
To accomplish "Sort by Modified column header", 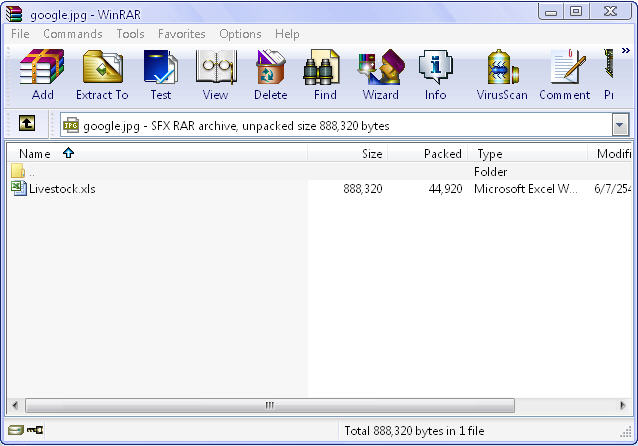I will coord(610,153).
